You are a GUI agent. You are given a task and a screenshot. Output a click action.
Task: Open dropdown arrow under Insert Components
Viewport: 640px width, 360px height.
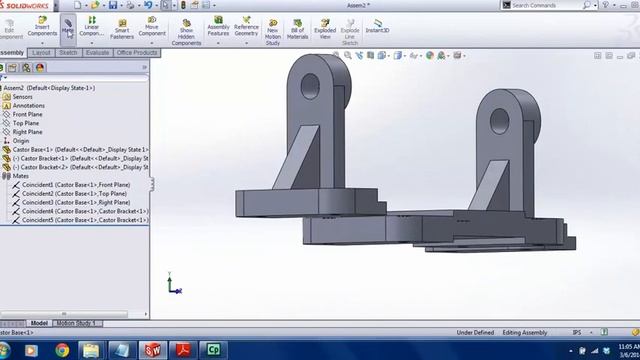42,42
